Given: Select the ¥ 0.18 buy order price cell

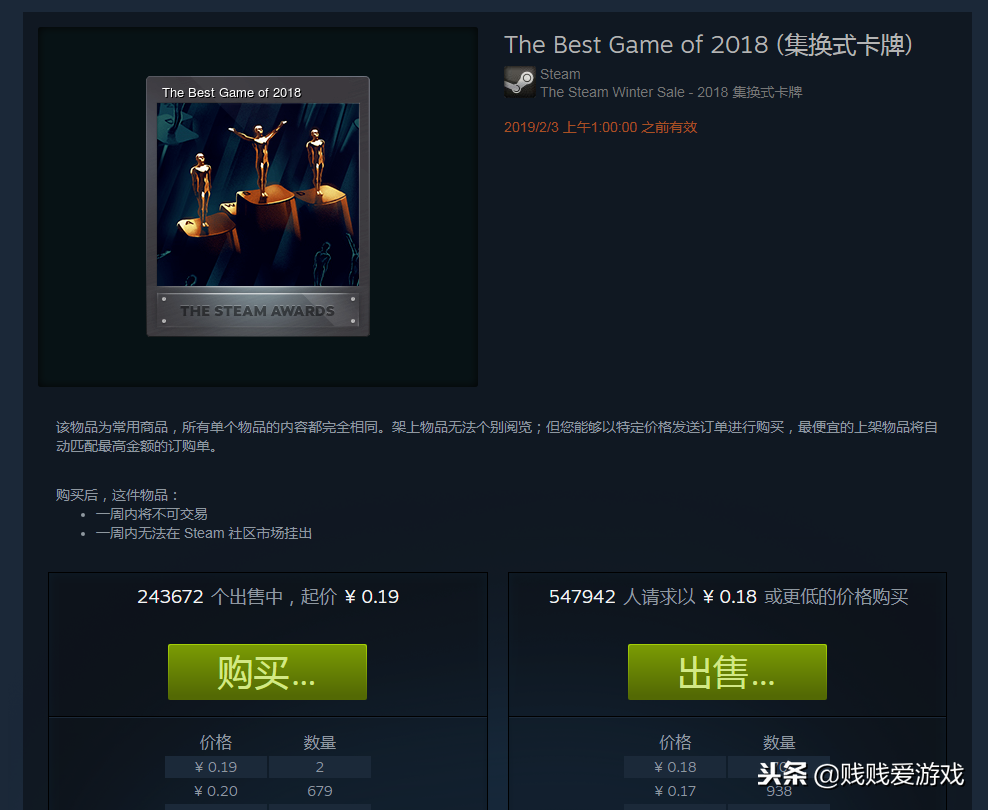Looking at the screenshot, I should [x=675, y=767].
